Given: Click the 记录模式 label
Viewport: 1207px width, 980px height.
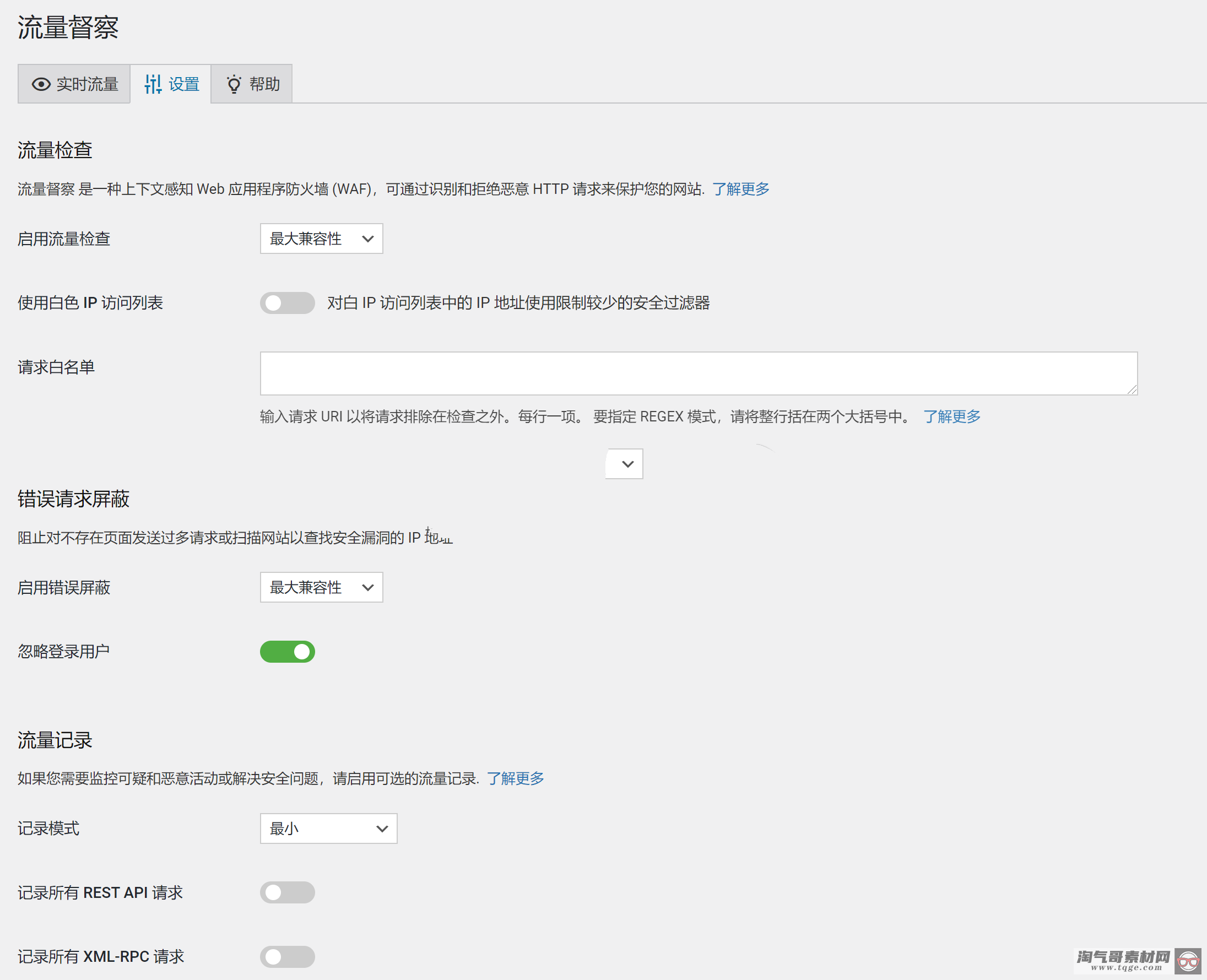Looking at the screenshot, I should 48,829.
